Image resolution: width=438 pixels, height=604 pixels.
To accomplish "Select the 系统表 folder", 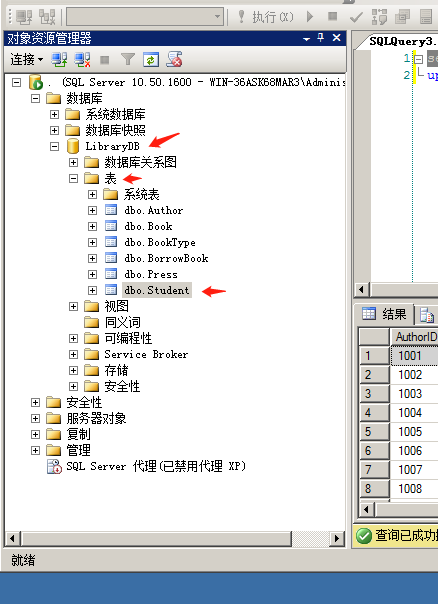I will [x=141, y=194].
